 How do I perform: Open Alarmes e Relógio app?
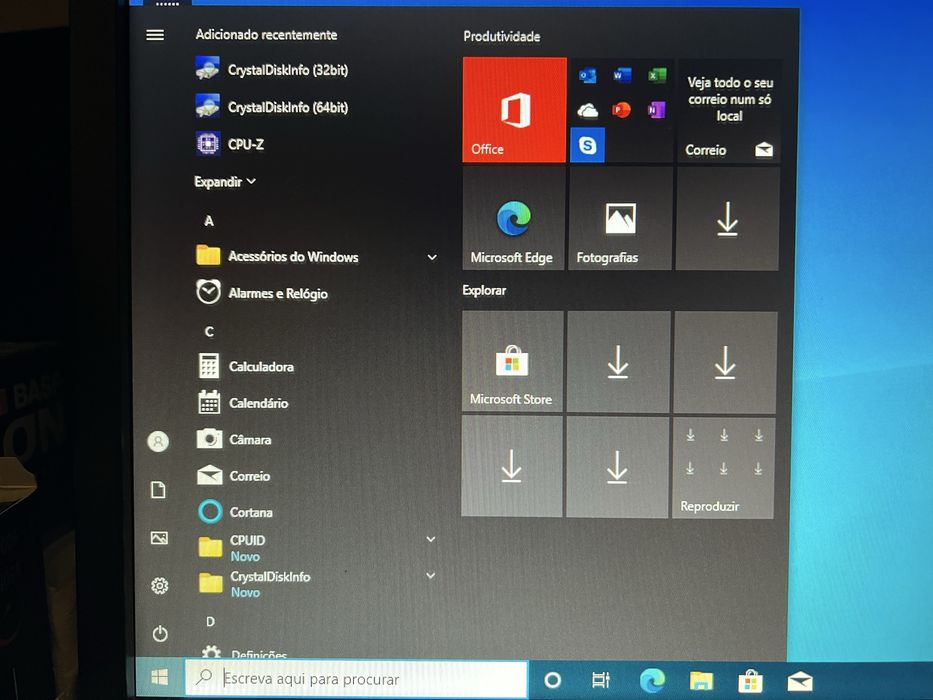pyautogui.click(x=263, y=293)
